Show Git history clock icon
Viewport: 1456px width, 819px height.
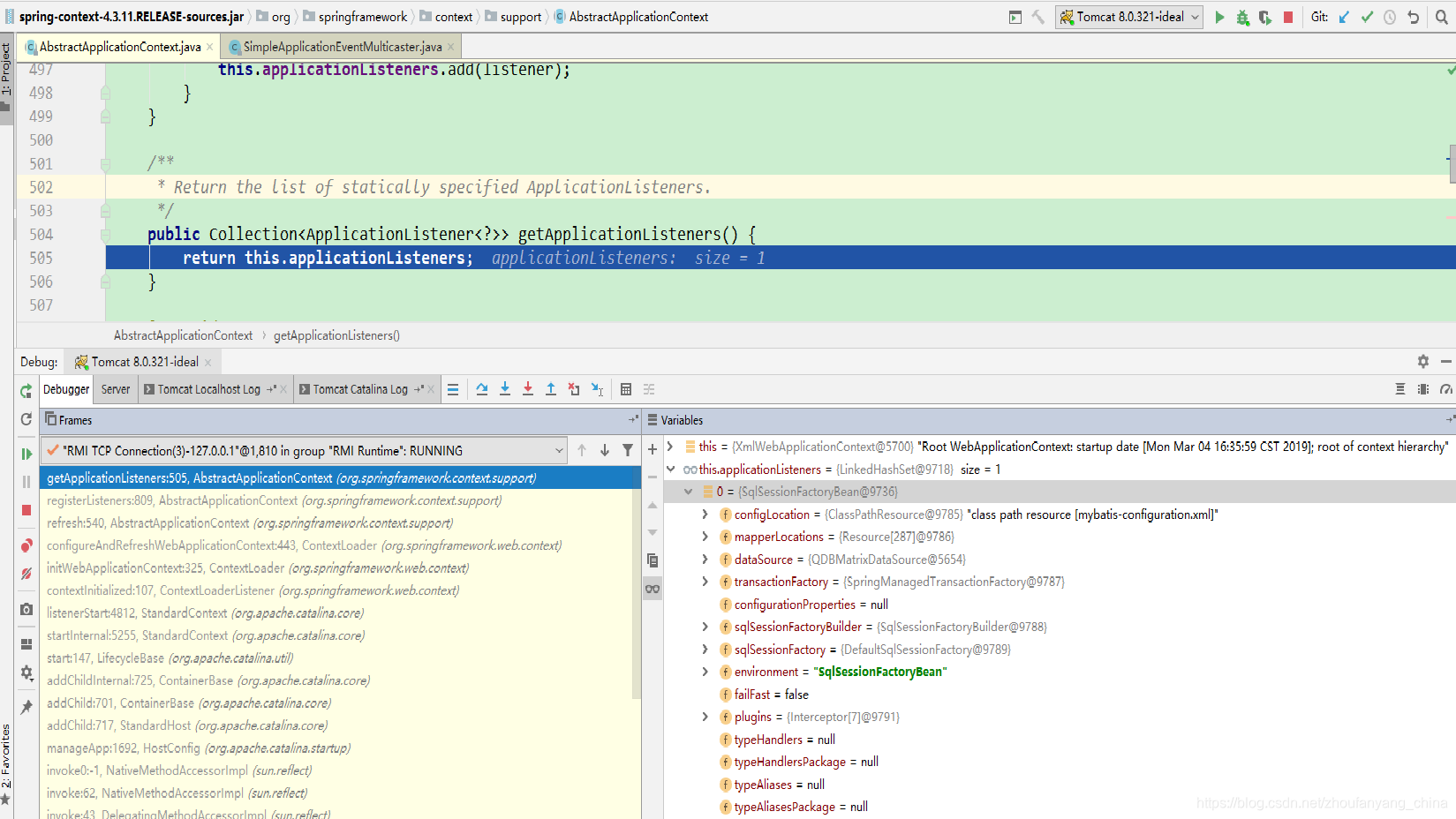pyautogui.click(x=1390, y=17)
